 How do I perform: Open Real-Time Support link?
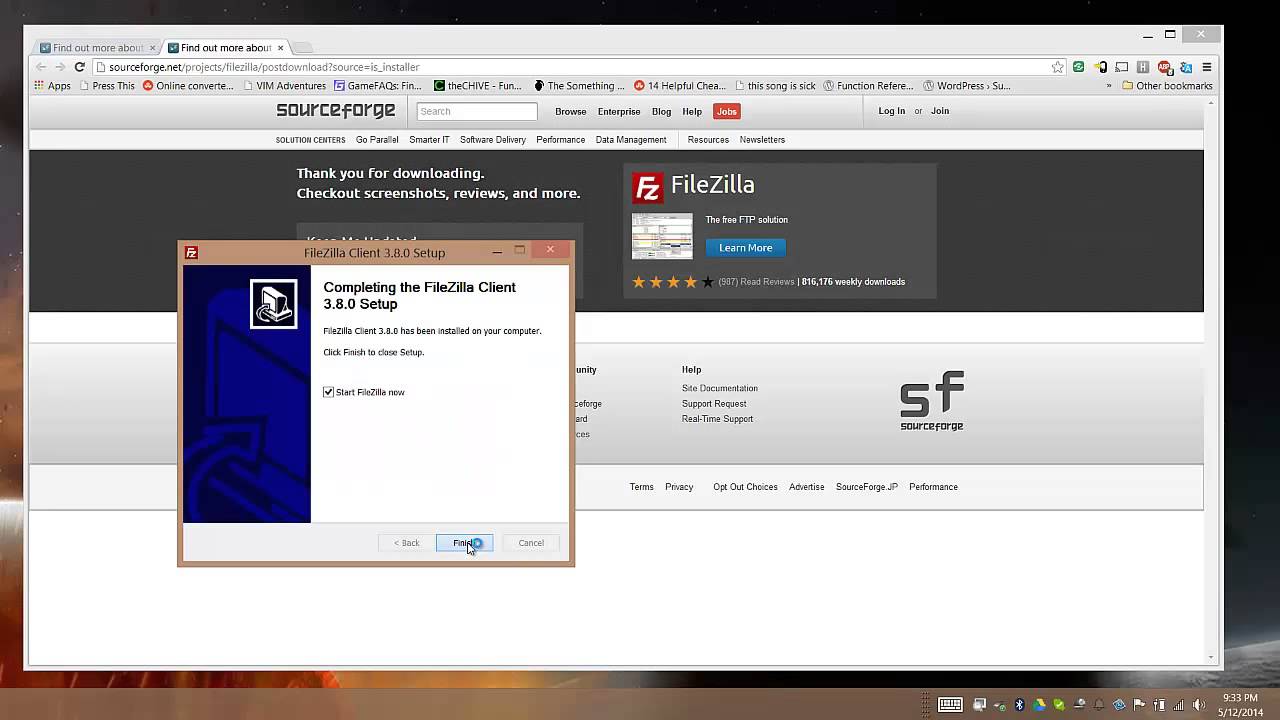pyautogui.click(x=717, y=419)
